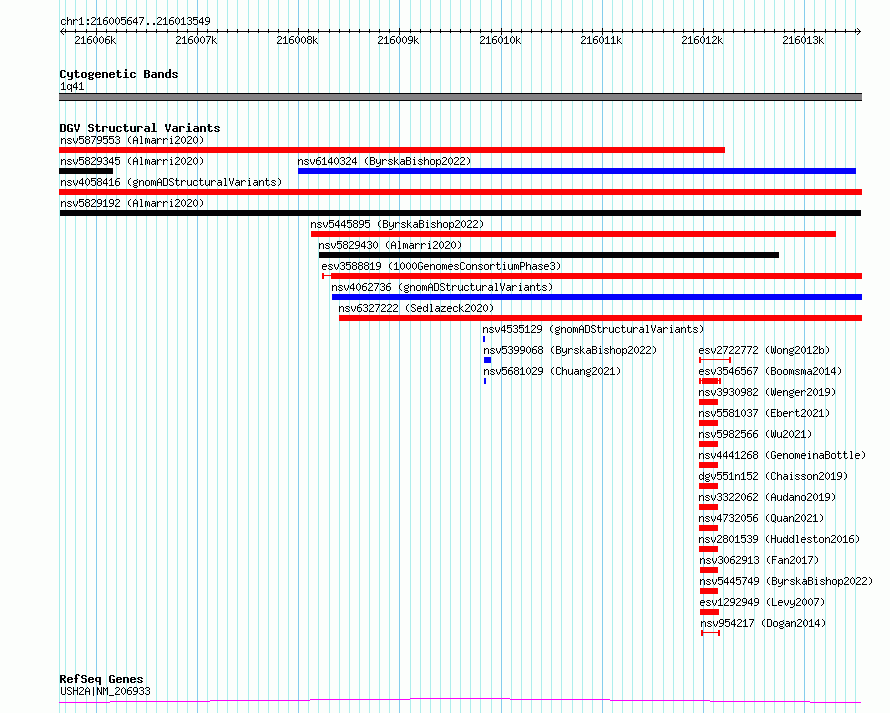Click the blue bar of nsv4062736
This screenshot has height=713, width=890.
[597, 297]
